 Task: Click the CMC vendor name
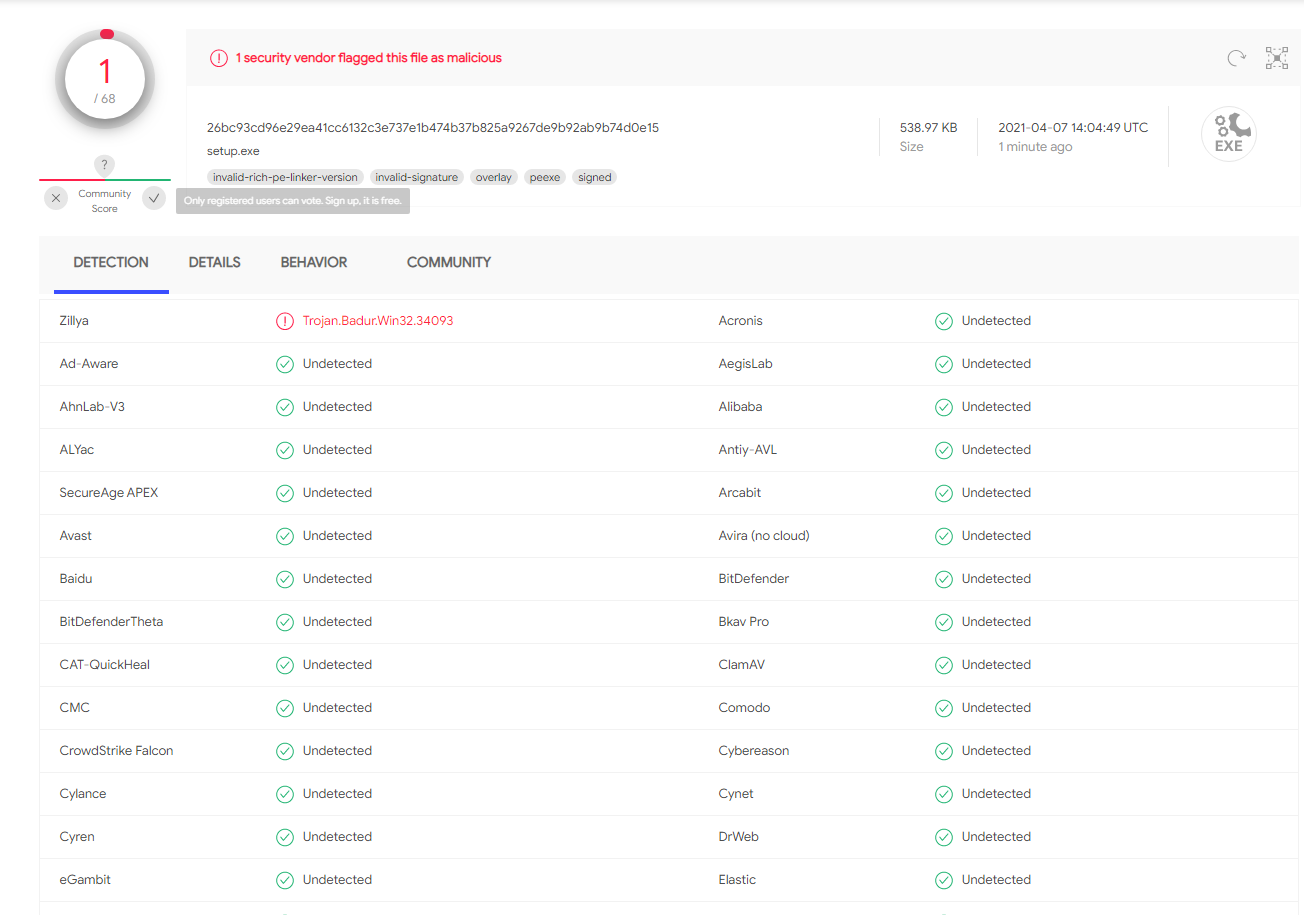[x=75, y=708]
